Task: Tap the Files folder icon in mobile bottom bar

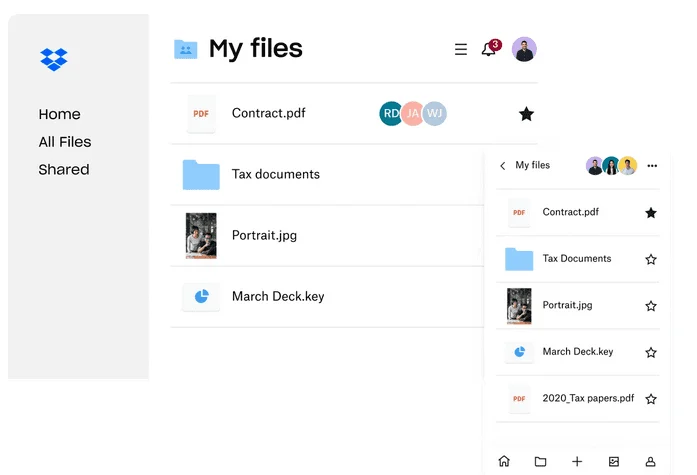Action: [x=541, y=462]
